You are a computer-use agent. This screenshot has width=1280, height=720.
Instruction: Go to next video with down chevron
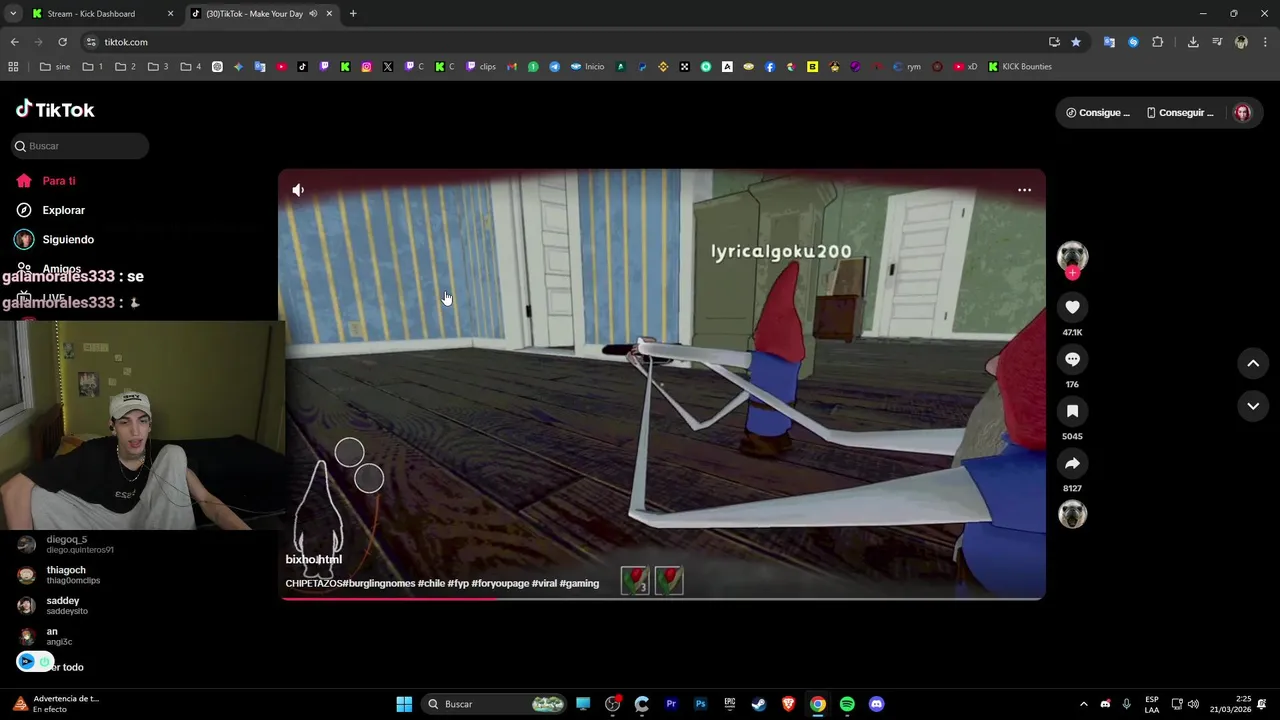coord(1253,406)
